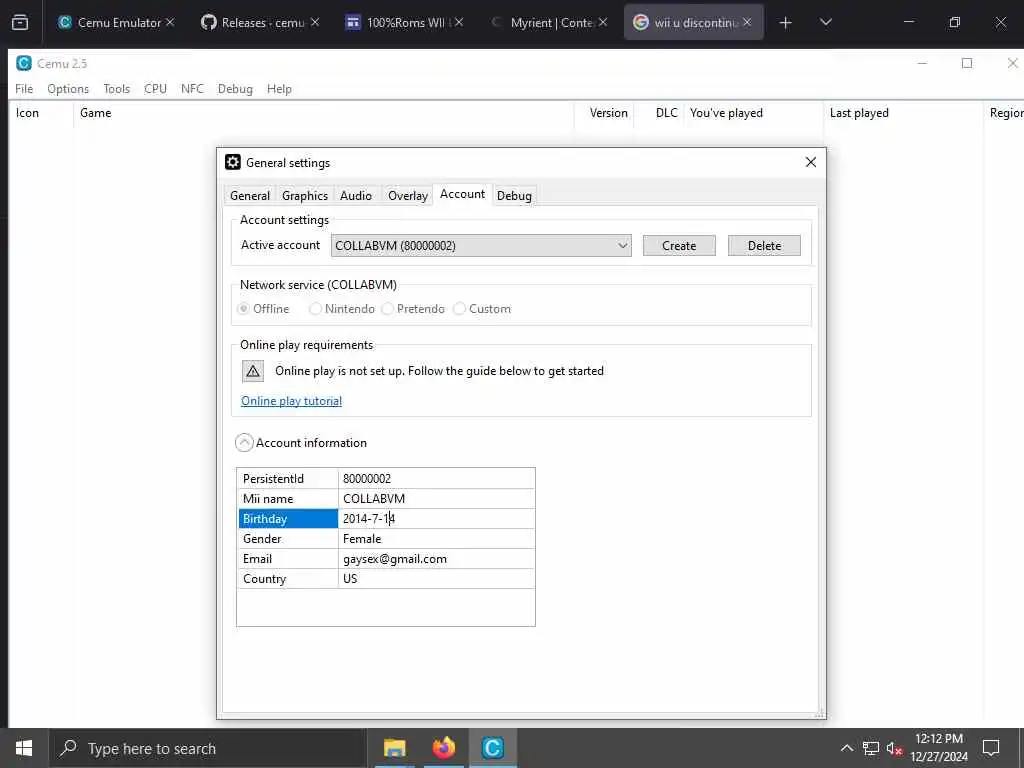This screenshot has width=1024, height=768.
Task: Open File Explorer from the taskbar
Action: (x=394, y=748)
